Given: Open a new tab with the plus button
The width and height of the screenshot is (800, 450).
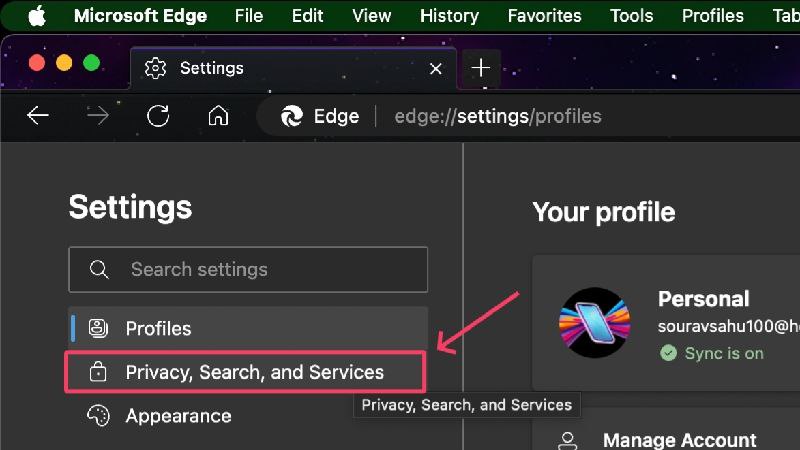Looking at the screenshot, I should click(481, 68).
